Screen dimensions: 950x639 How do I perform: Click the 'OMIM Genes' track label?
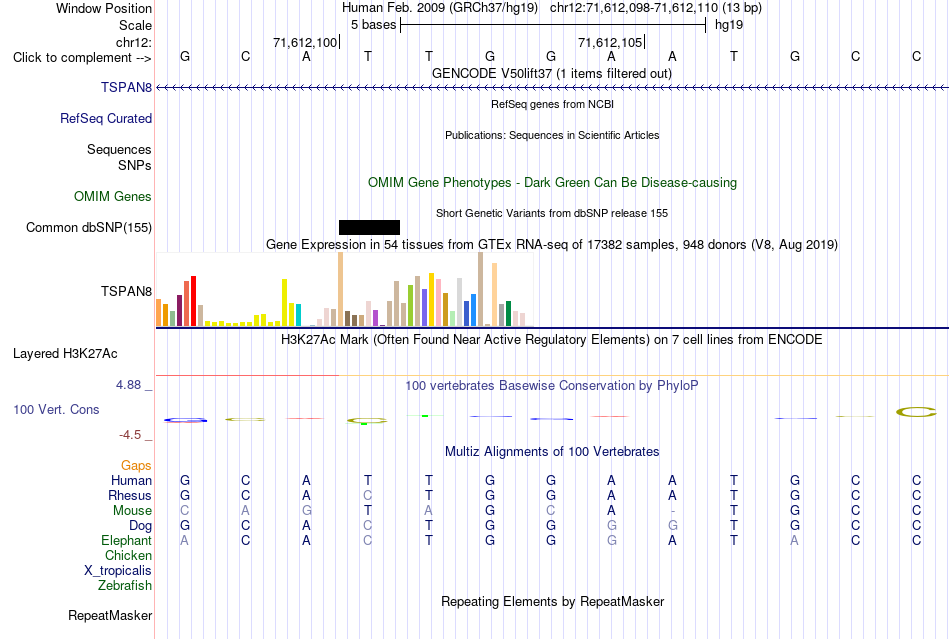pos(112,196)
